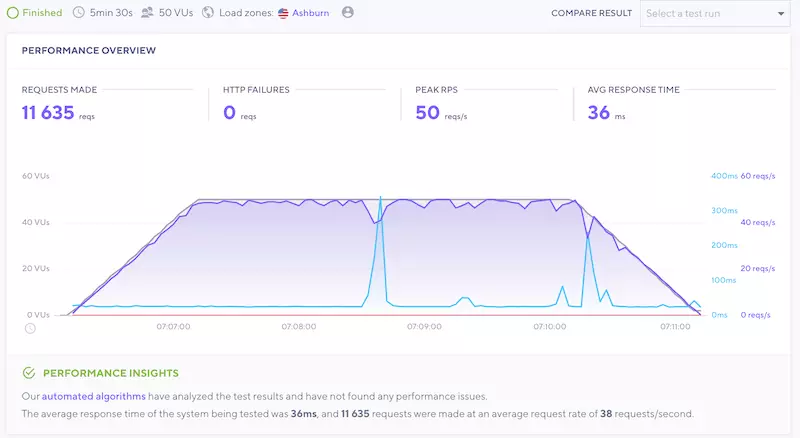This screenshot has width=800, height=438.
Task: Click the virtual users icon
Action: point(148,13)
